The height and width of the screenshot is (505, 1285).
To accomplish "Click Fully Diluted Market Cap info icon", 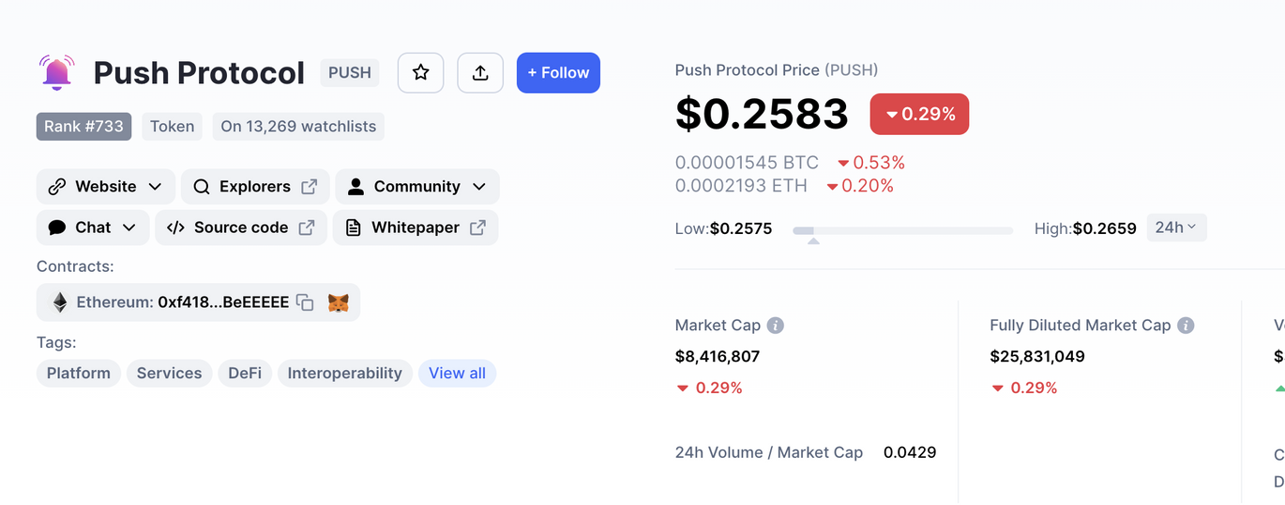I will point(1186,325).
